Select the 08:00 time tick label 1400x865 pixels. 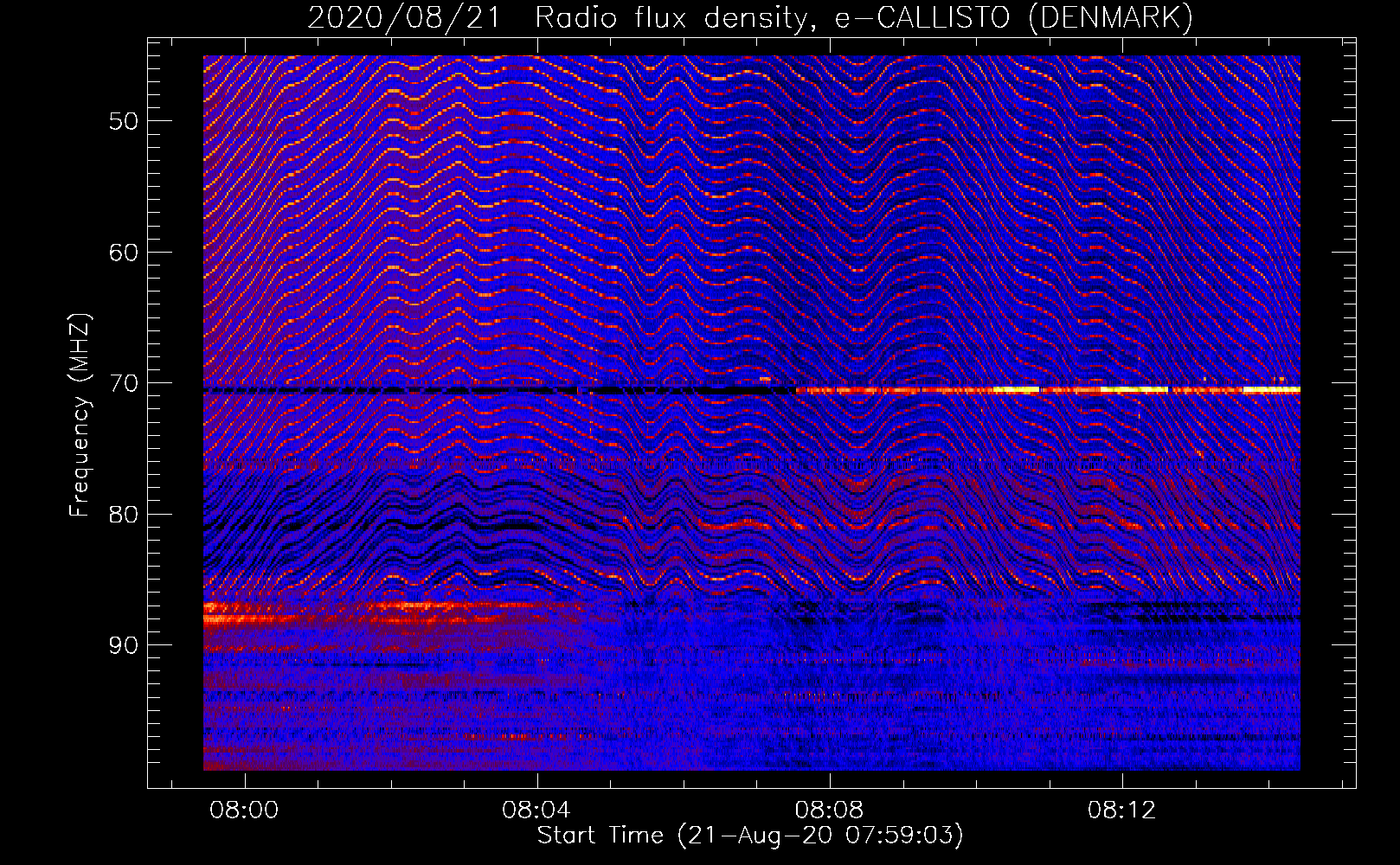pyautogui.click(x=245, y=811)
